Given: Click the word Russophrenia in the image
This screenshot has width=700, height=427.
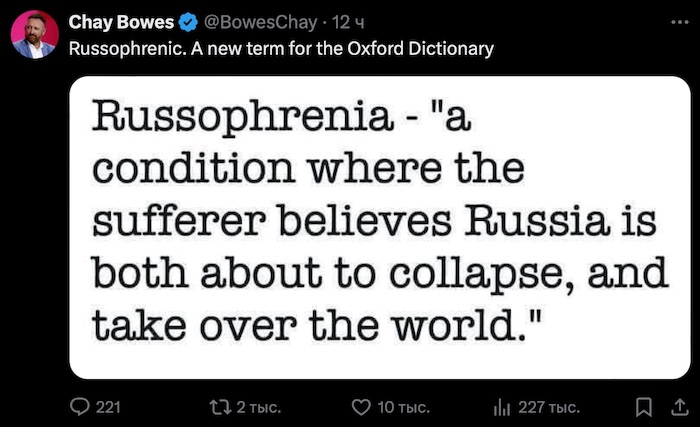Looking at the screenshot, I should [x=242, y=118].
